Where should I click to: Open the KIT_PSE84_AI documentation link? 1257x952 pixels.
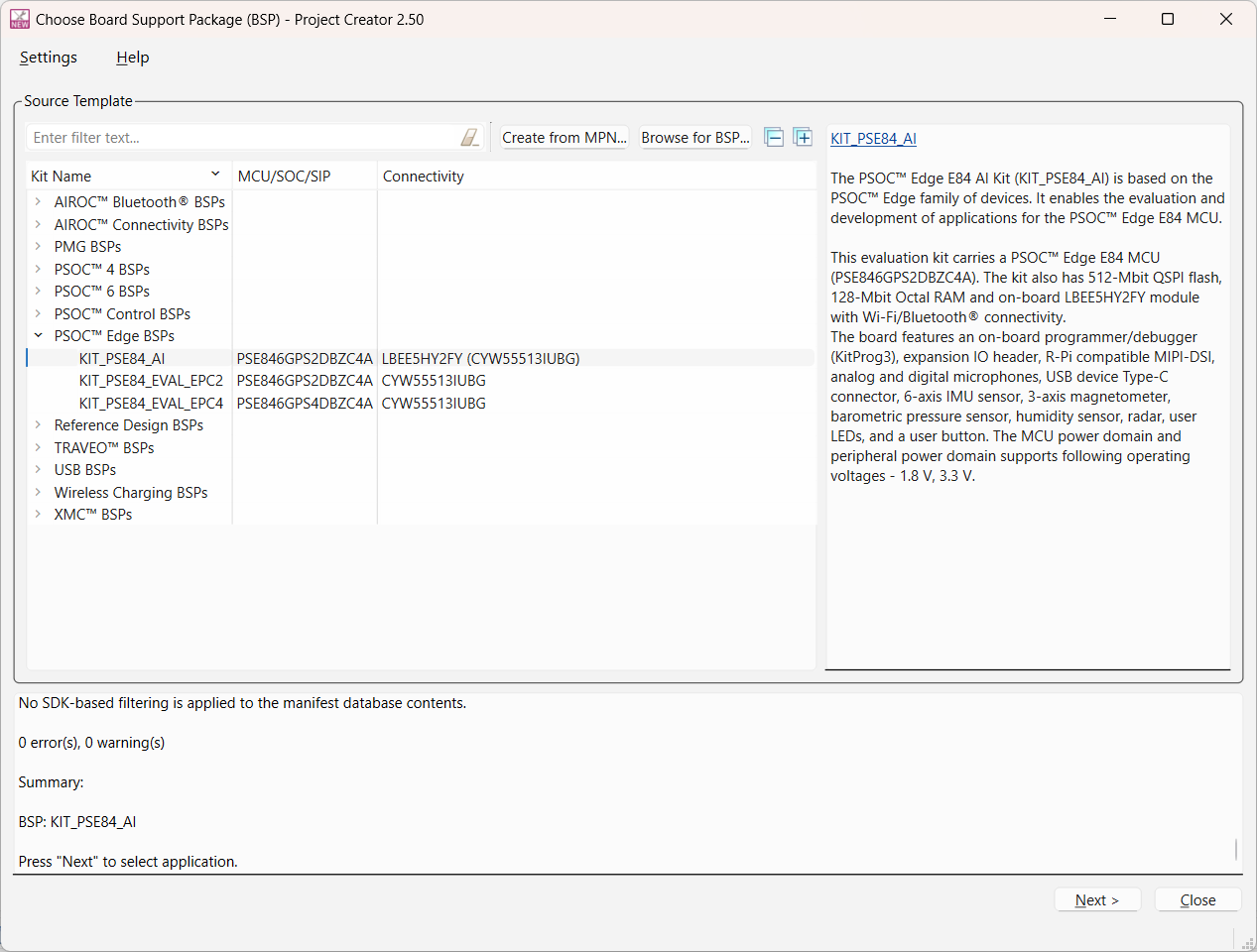click(873, 139)
